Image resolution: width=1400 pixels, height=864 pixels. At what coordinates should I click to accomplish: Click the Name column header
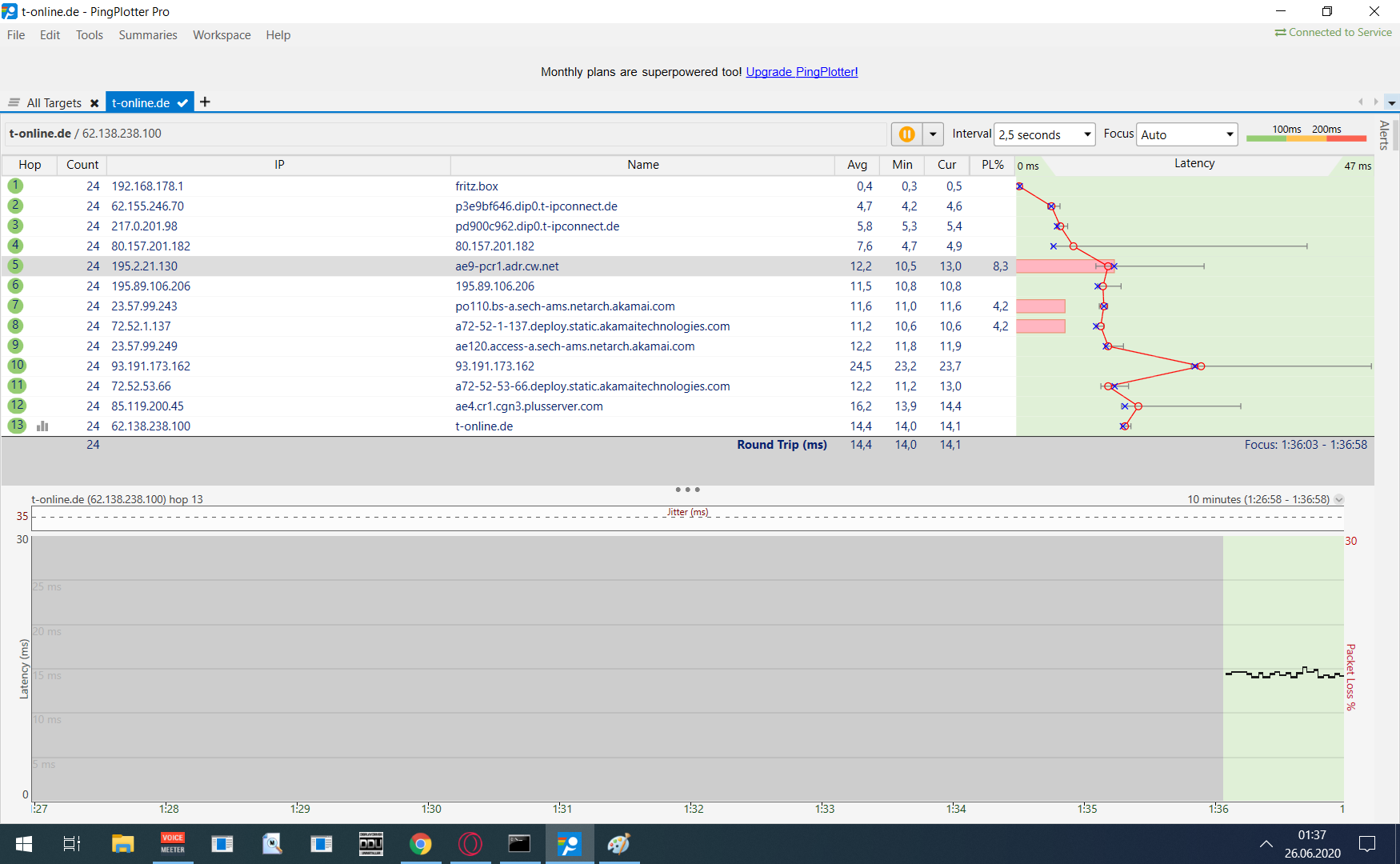coord(643,165)
